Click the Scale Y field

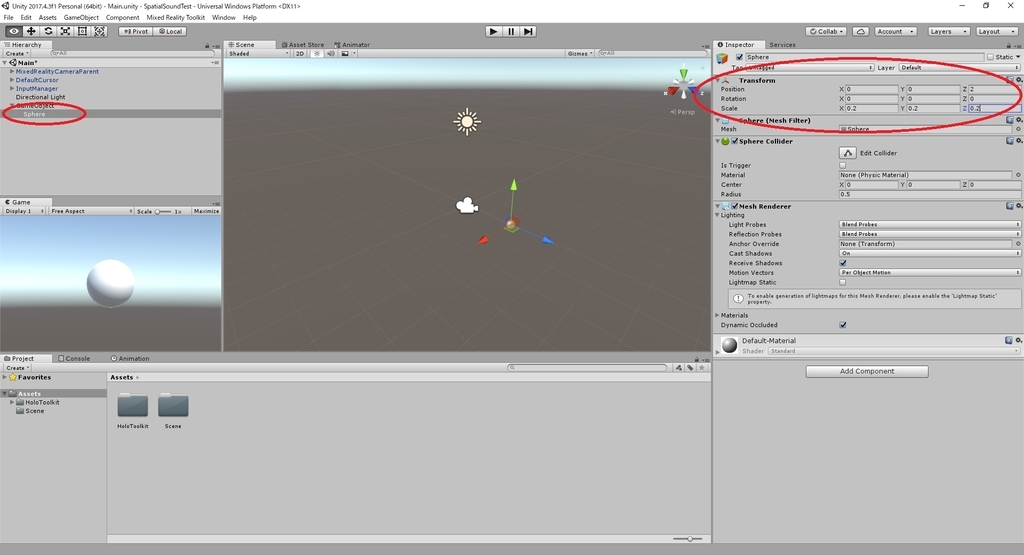[933, 108]
